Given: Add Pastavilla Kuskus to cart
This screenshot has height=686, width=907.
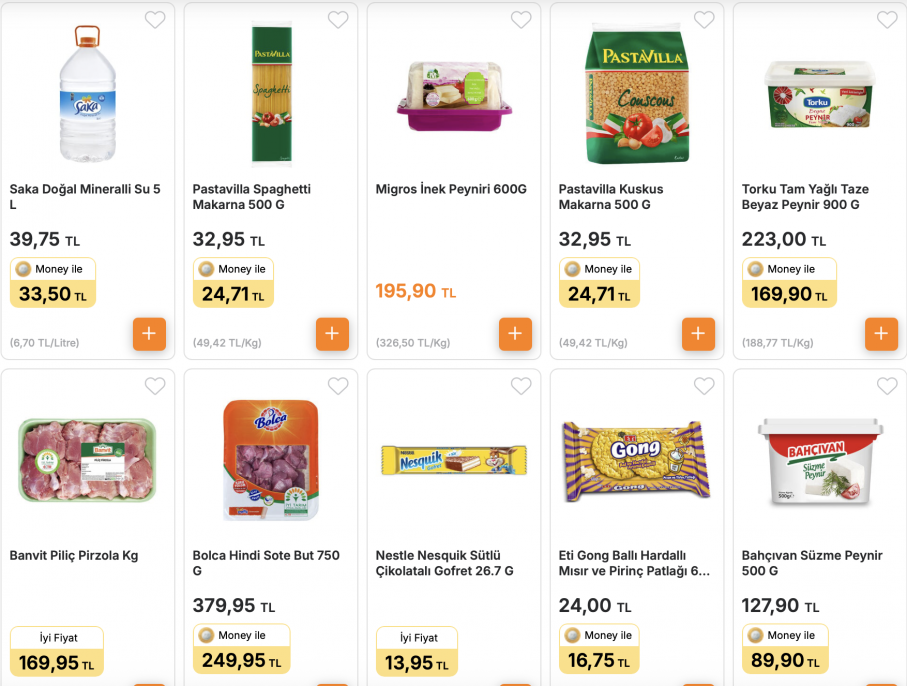Looking at the screenshot, I should point(698,334).
